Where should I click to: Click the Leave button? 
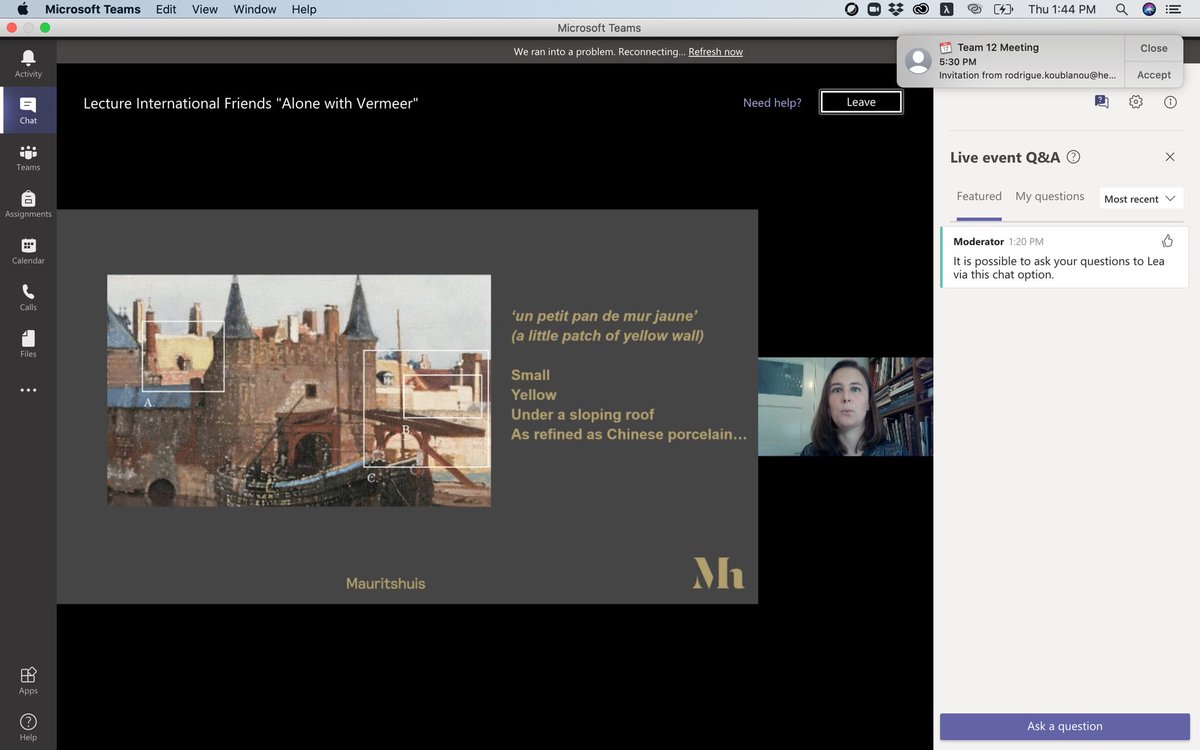click(x=861, y=102)
